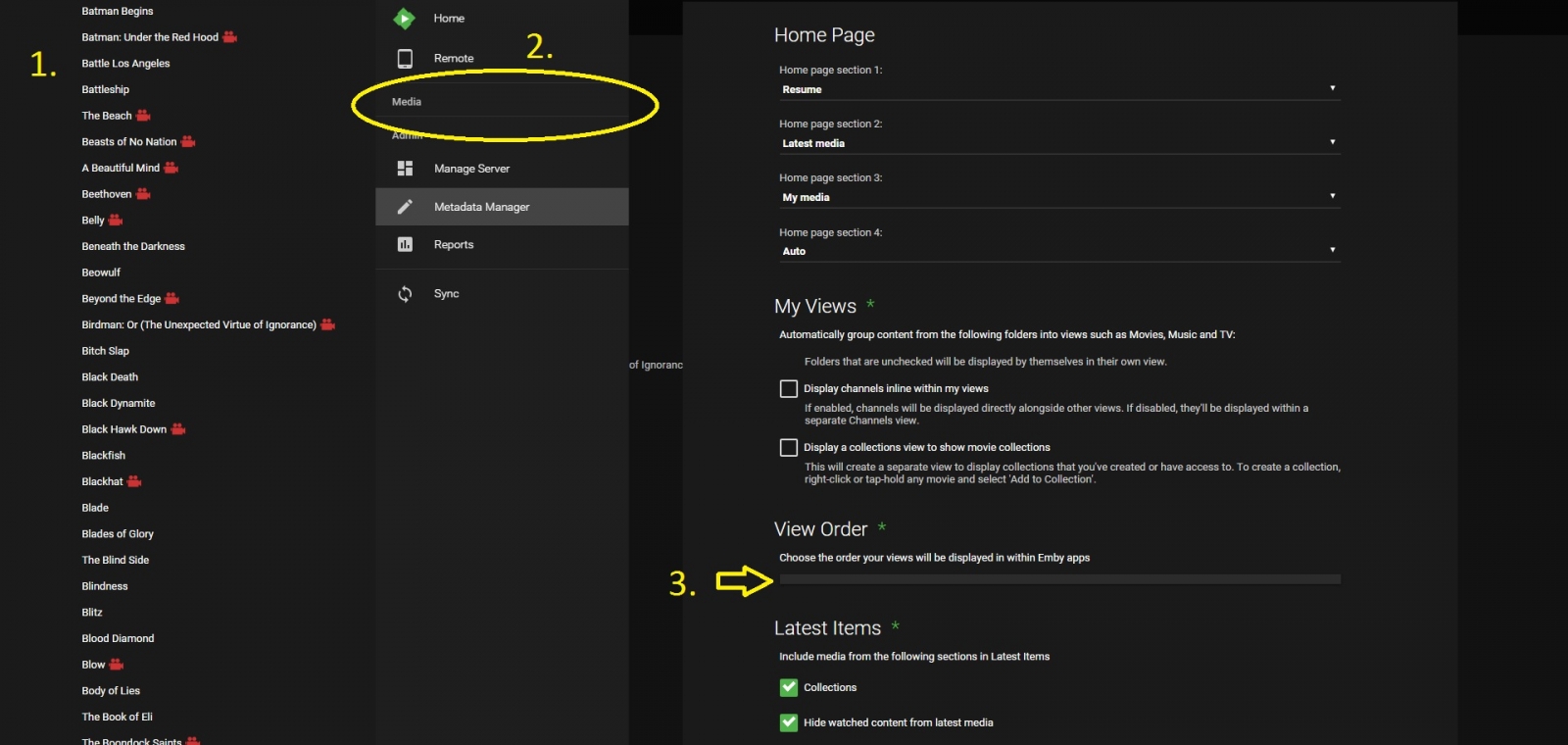
Task: Enable Display channels inline within my views
Action: 788,389
